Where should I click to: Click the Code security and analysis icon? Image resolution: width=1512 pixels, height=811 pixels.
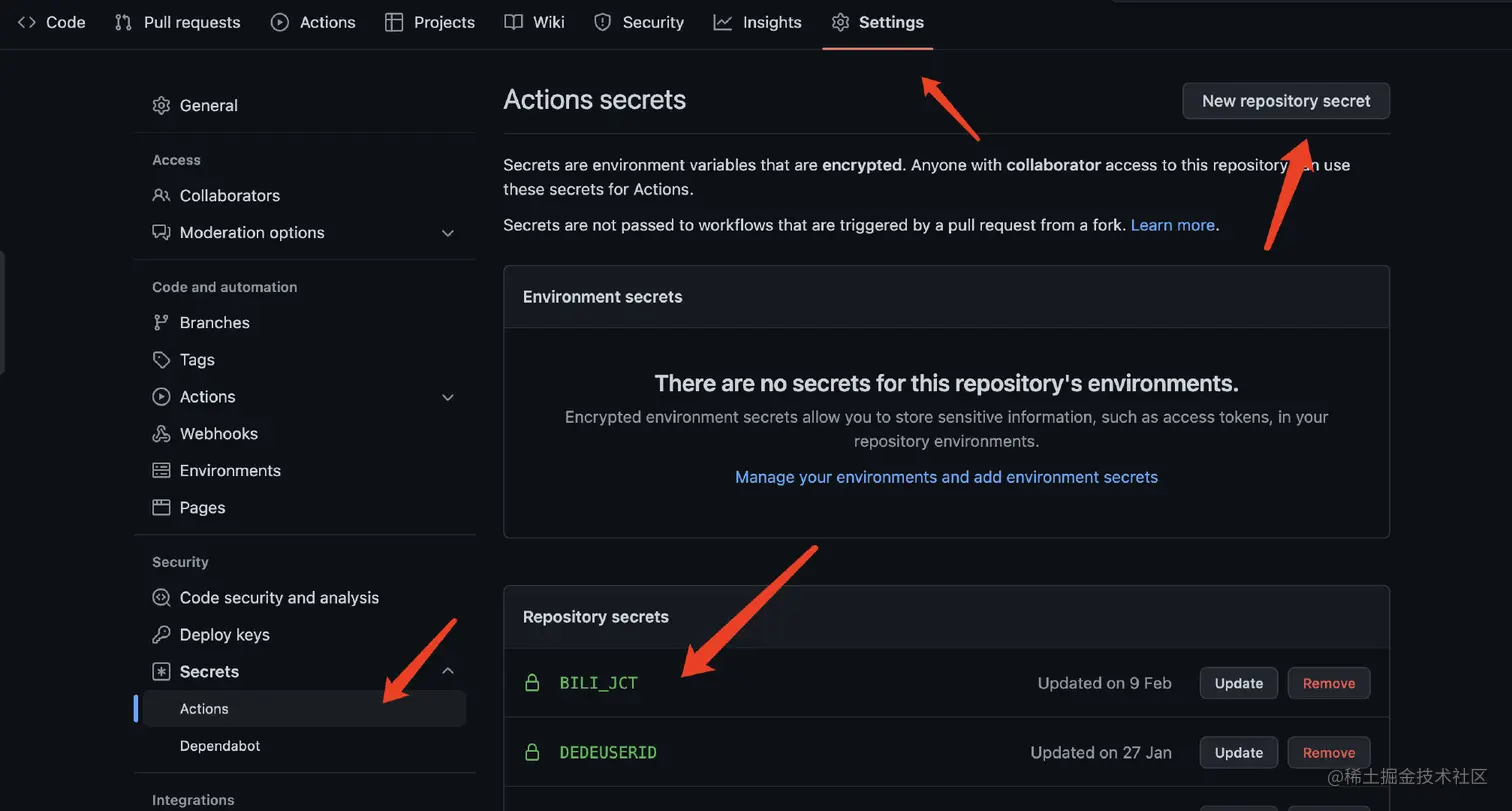161,597
